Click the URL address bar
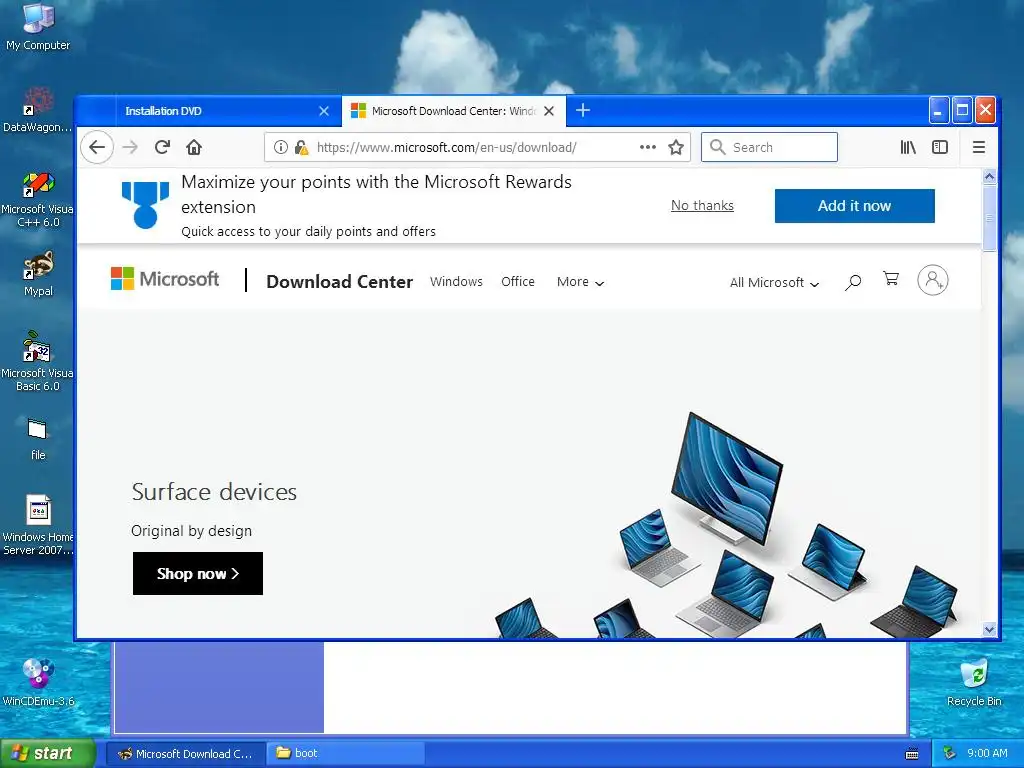This screenshot has width=1024, height=768. [475, 147]
